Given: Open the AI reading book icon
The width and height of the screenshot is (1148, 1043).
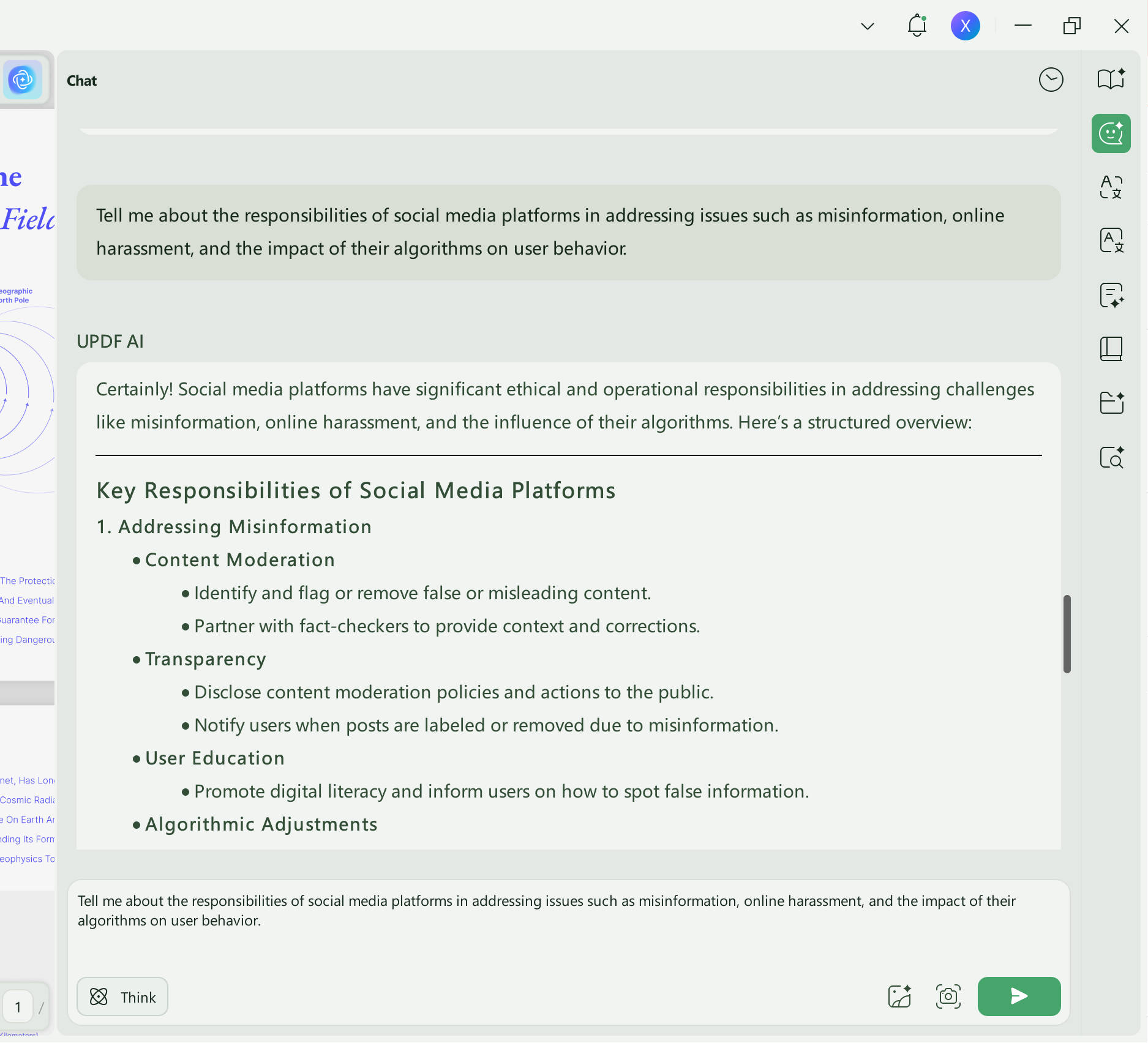Looking at the screenshot, I should pos(1111,80).
